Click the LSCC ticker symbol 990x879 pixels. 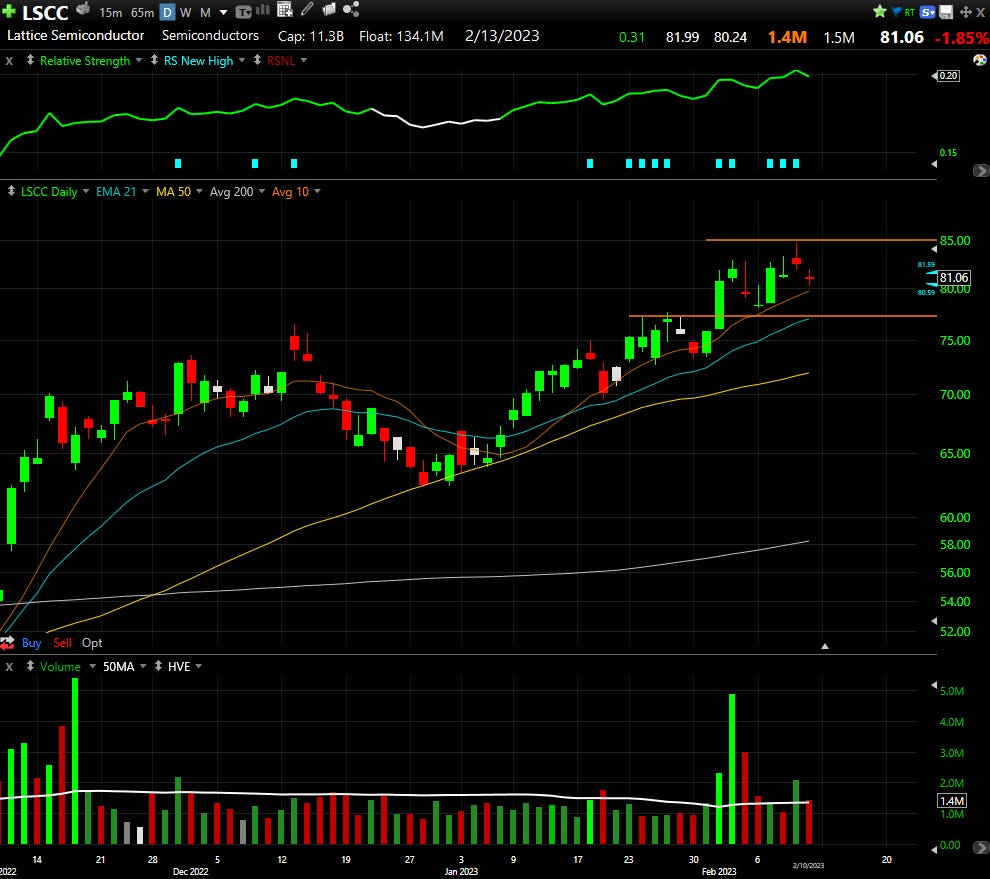pyautogui.click(x=45, y=12)
